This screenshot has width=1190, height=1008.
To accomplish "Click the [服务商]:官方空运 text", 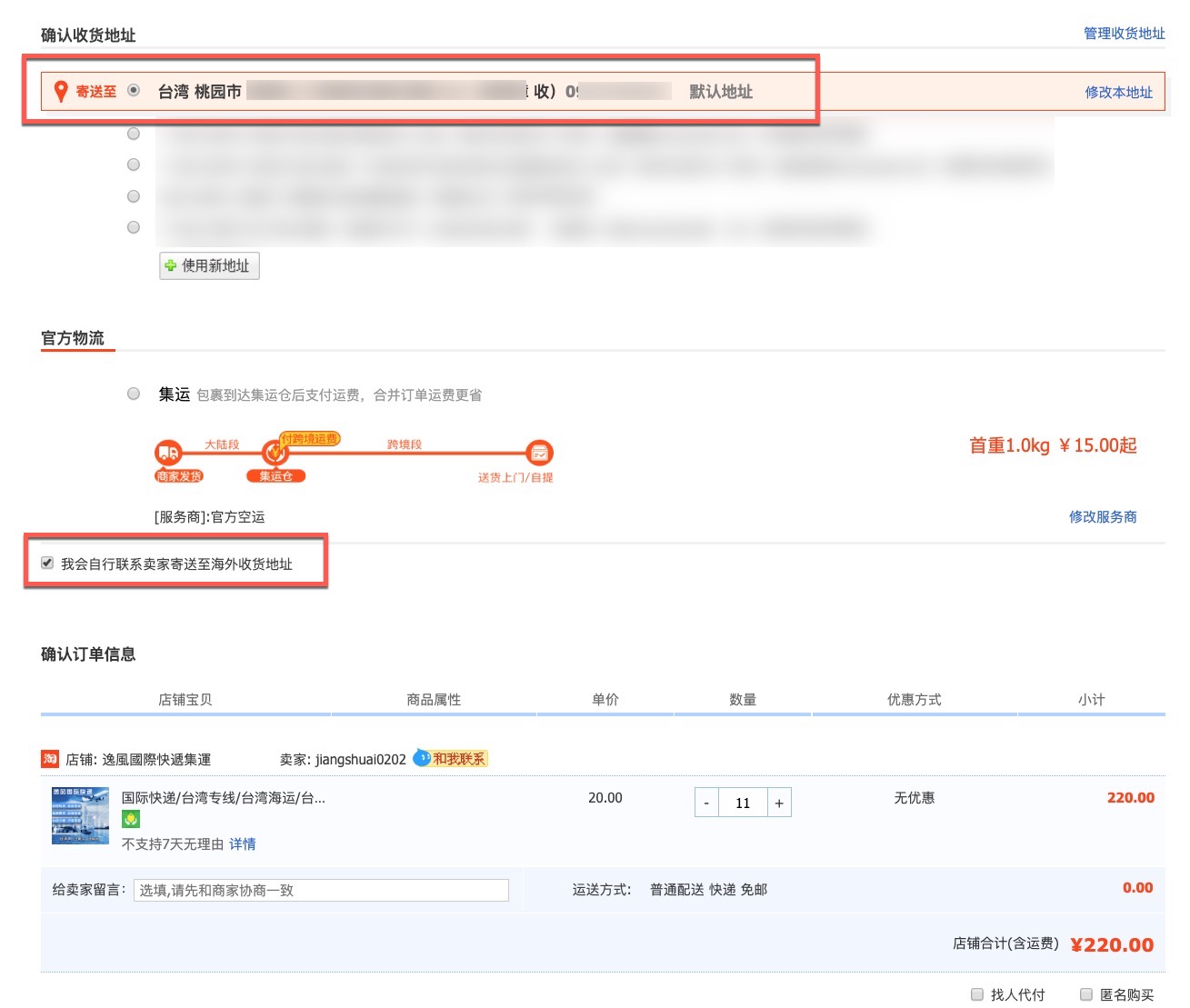I will point(209,517).
